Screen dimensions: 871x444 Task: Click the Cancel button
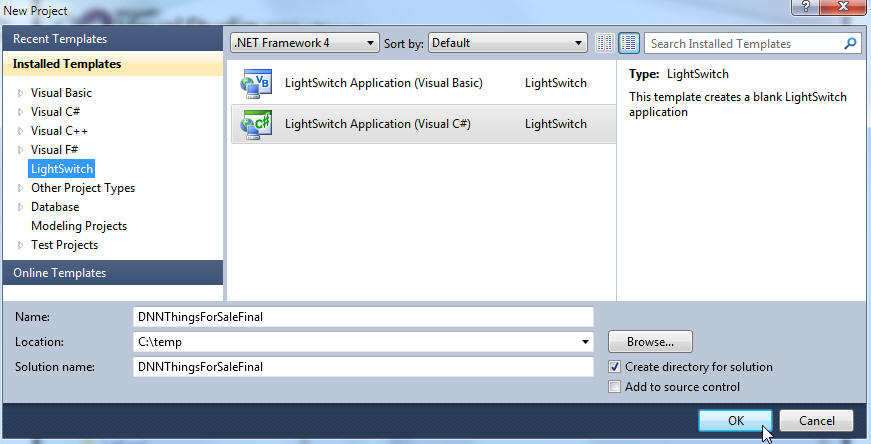(x=817, y=421)
